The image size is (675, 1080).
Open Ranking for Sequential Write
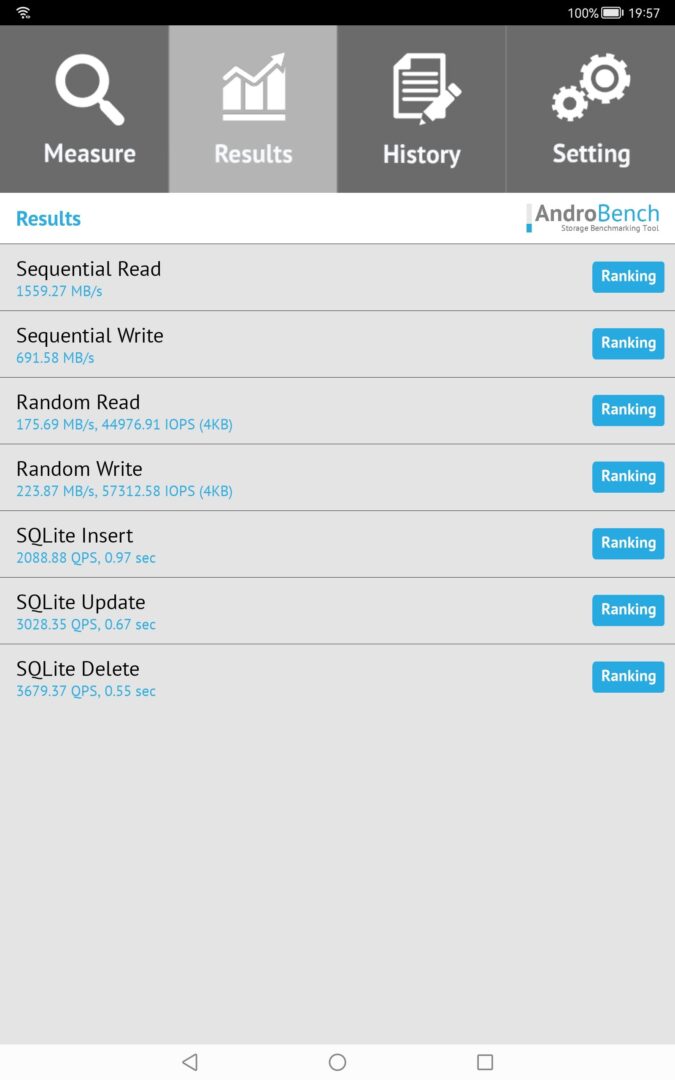628,343
